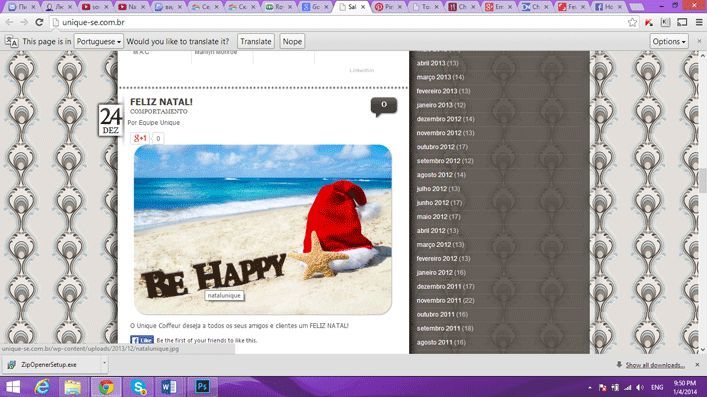
Task: Click Chrome icon in taskbar
Action: 106,387
